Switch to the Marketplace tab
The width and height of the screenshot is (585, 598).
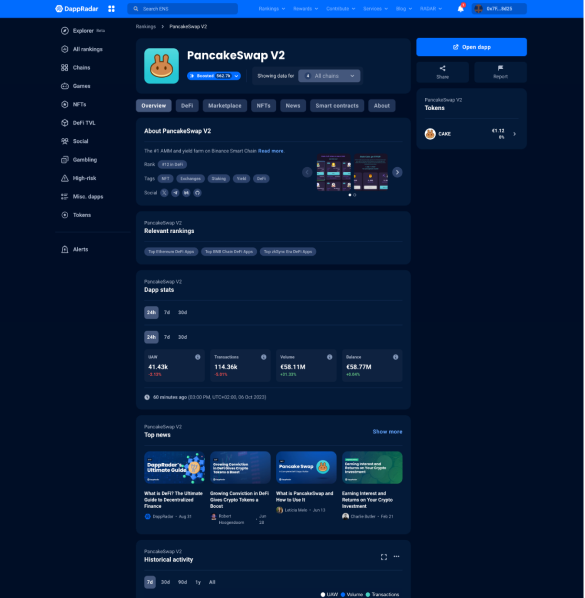click(x=225, y=106)
